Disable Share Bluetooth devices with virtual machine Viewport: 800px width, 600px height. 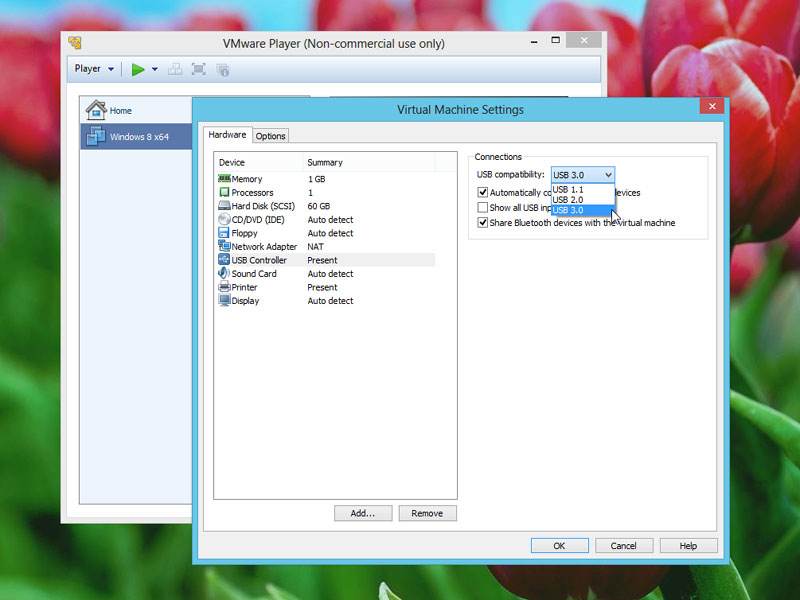pos(484,222)
